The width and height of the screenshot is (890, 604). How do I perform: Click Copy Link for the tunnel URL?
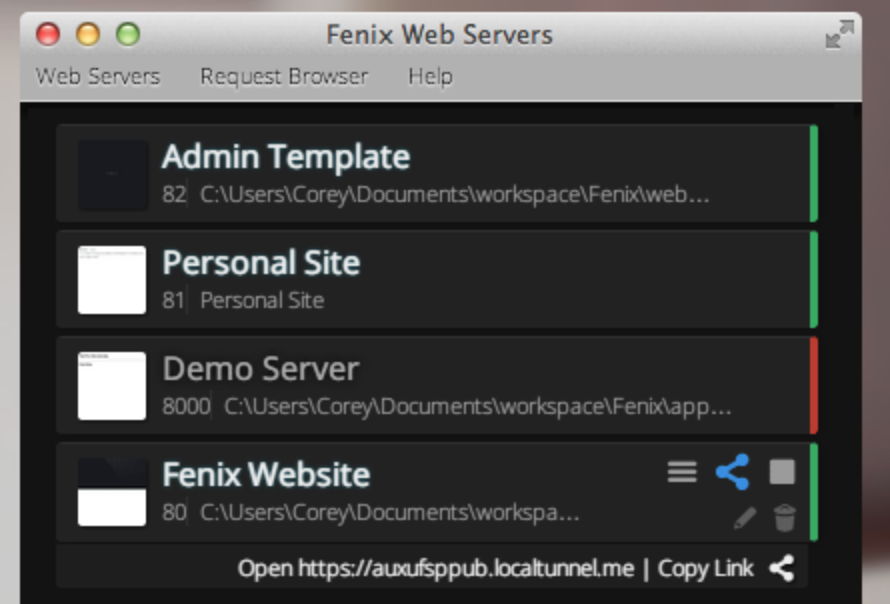pyautogui.click(x=706, y=568)
